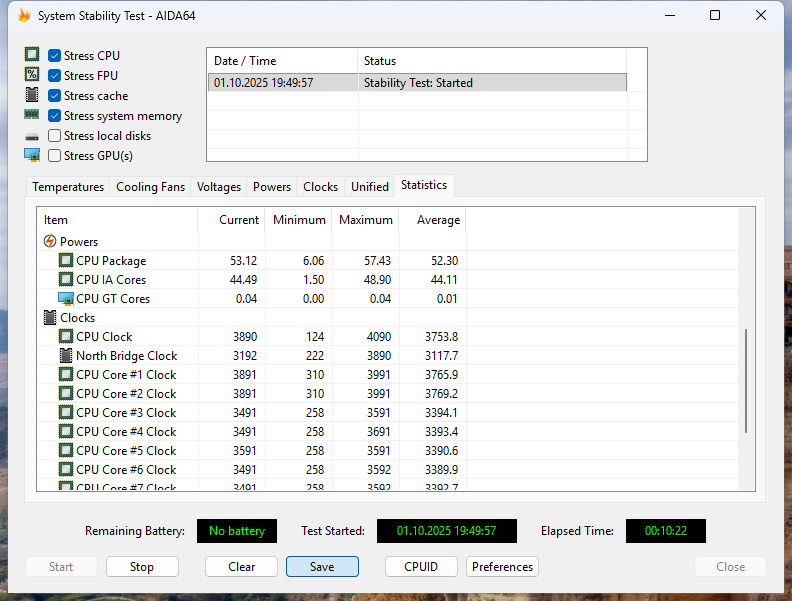Viewport: 792px width, 601px height.
Task: Click the chip icon for CPU Core #4 Clock
Action: pos(66,431)
